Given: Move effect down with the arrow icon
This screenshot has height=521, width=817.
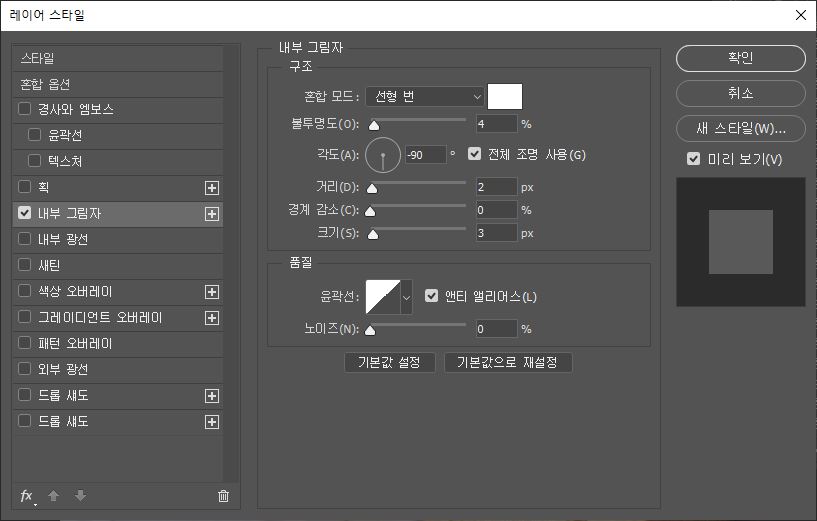Looking at the screenshot, I should point(80,496).
